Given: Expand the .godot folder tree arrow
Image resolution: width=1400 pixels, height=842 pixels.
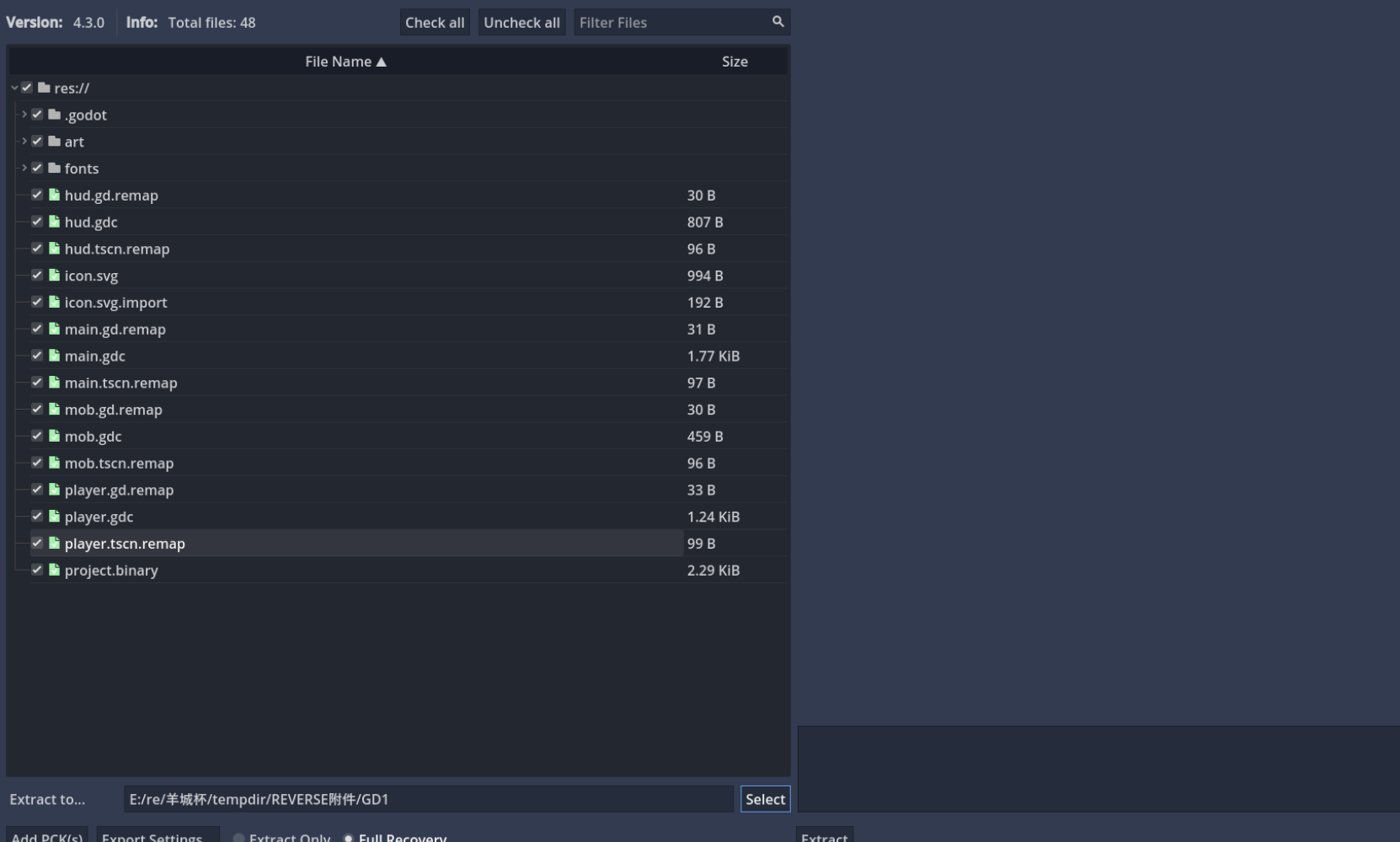Looking at the screenshot, I should (24, 115).
